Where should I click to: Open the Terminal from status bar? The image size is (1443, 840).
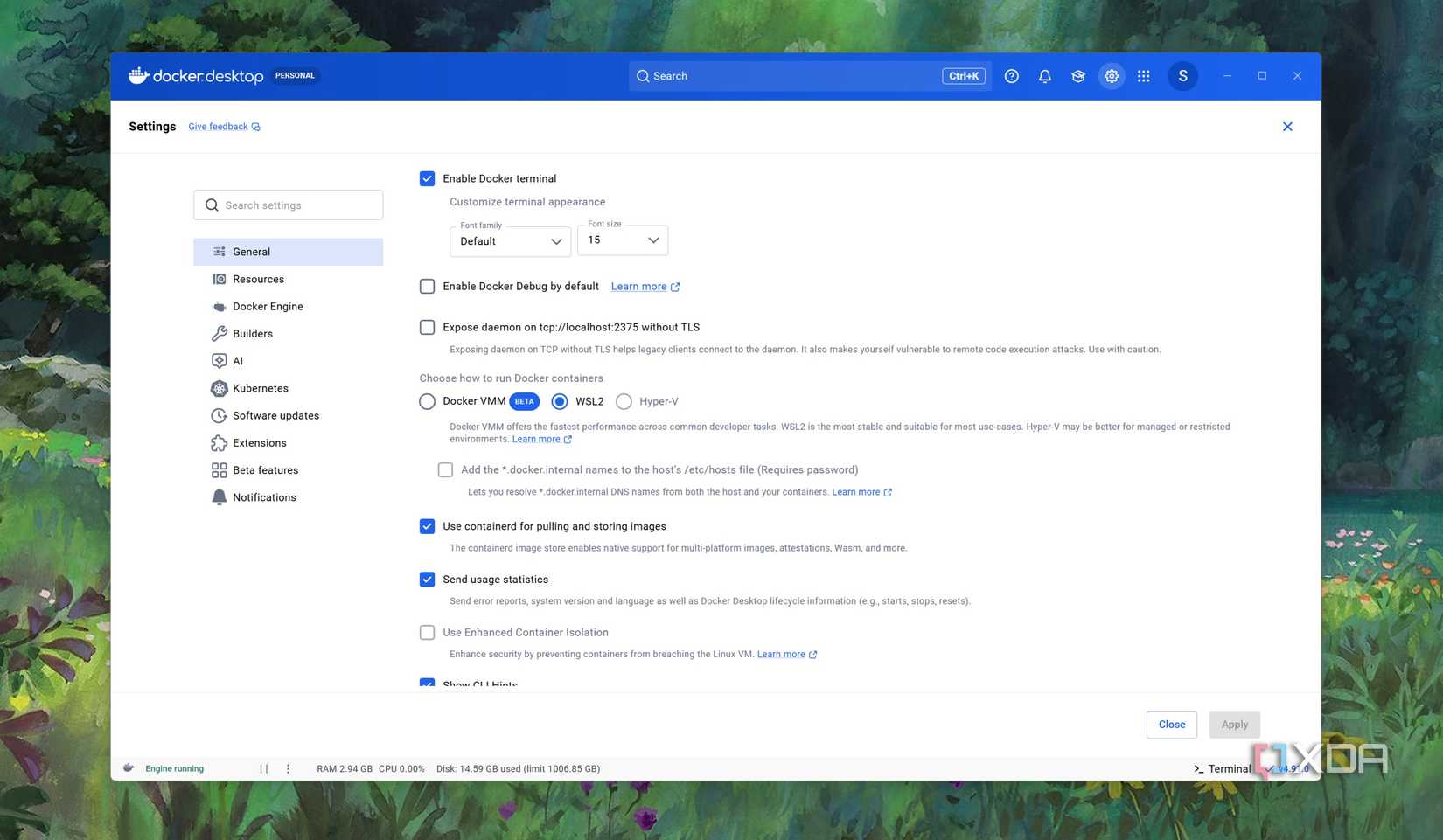click(1223, 769)
